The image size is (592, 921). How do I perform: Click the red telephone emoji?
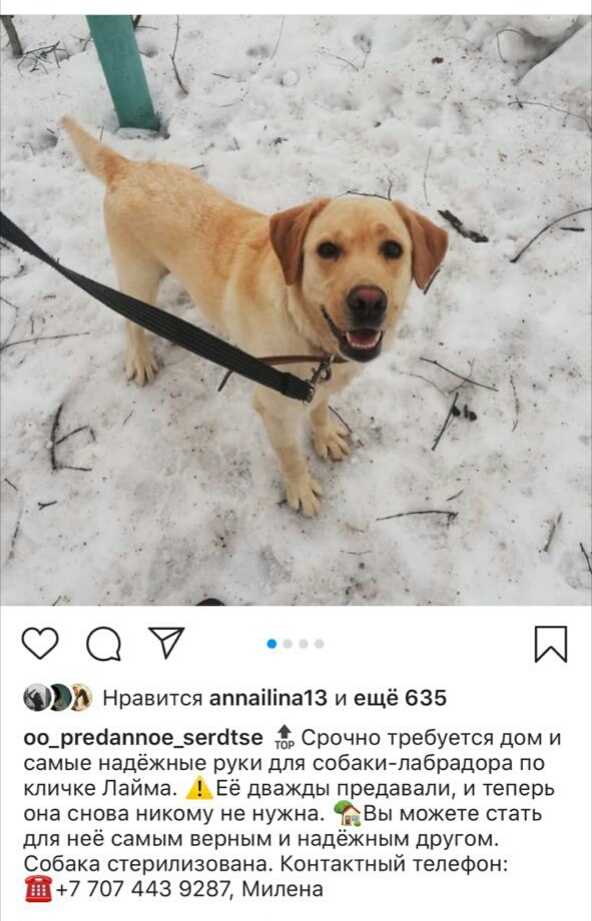click(39, 889)
